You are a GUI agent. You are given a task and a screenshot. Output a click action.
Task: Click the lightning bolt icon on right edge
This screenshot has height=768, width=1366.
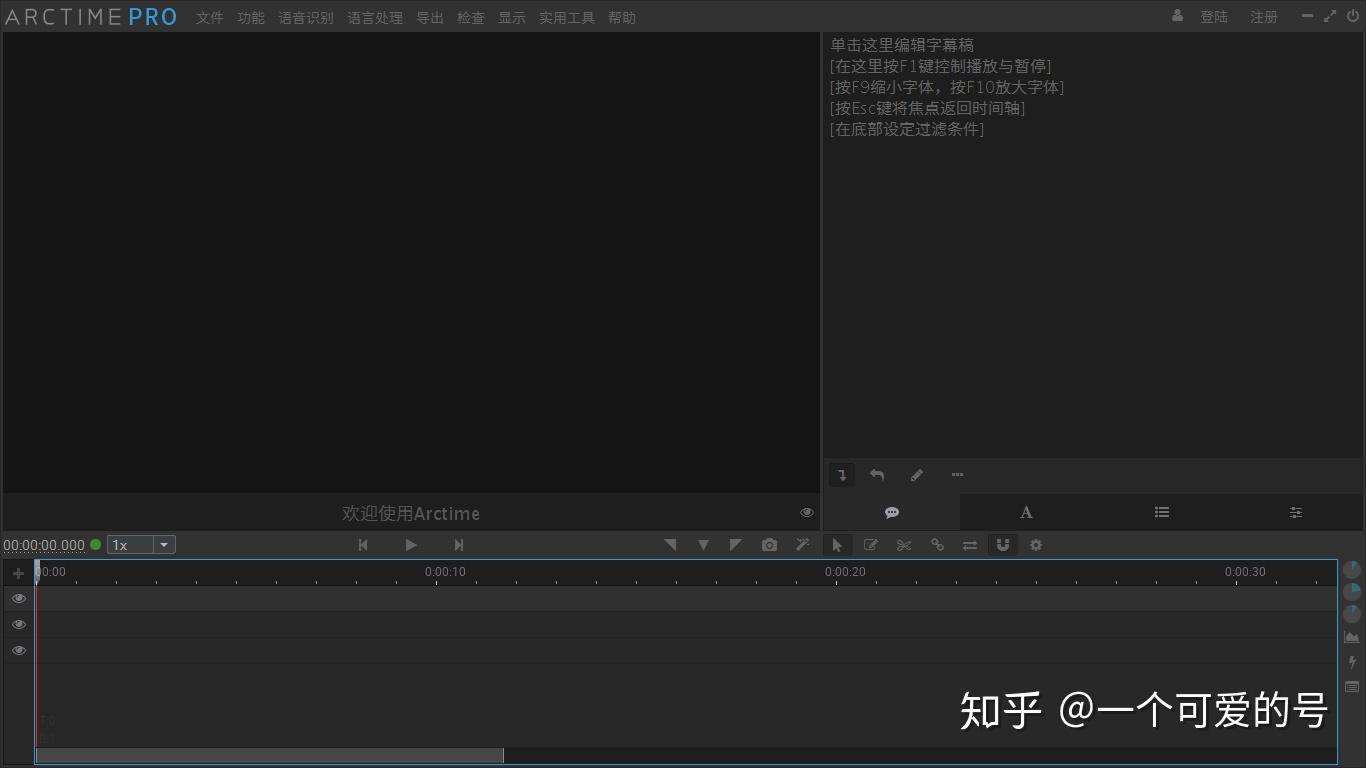[1352, 662]
